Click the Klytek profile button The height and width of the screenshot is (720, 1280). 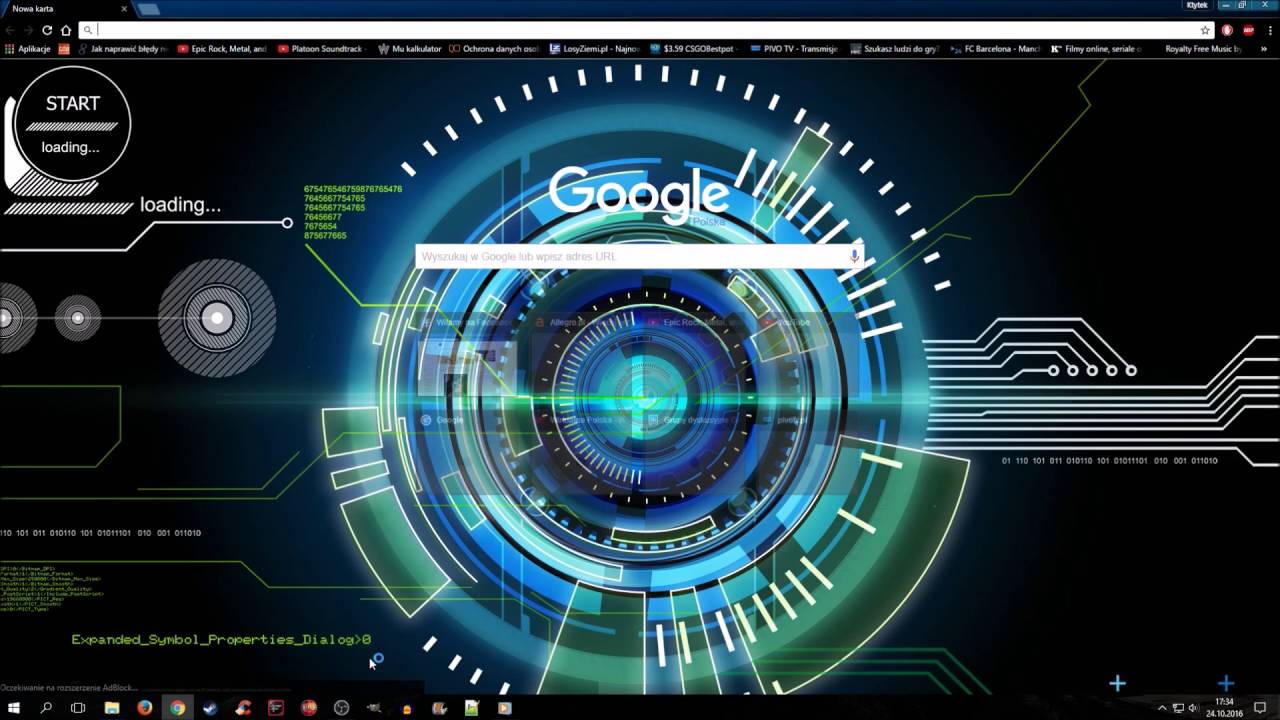(x=1196, y=5)
